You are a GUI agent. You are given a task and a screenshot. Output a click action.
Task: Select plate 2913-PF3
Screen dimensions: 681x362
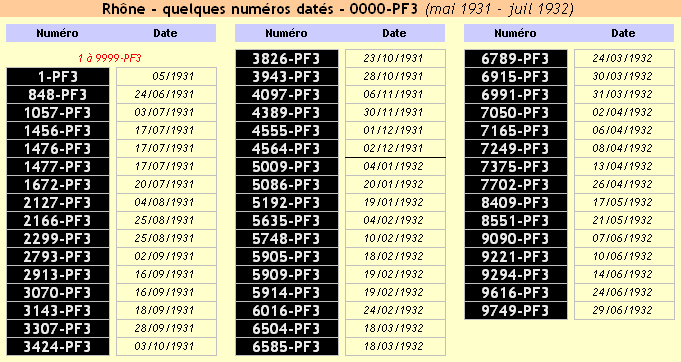[x=58, y=275]
